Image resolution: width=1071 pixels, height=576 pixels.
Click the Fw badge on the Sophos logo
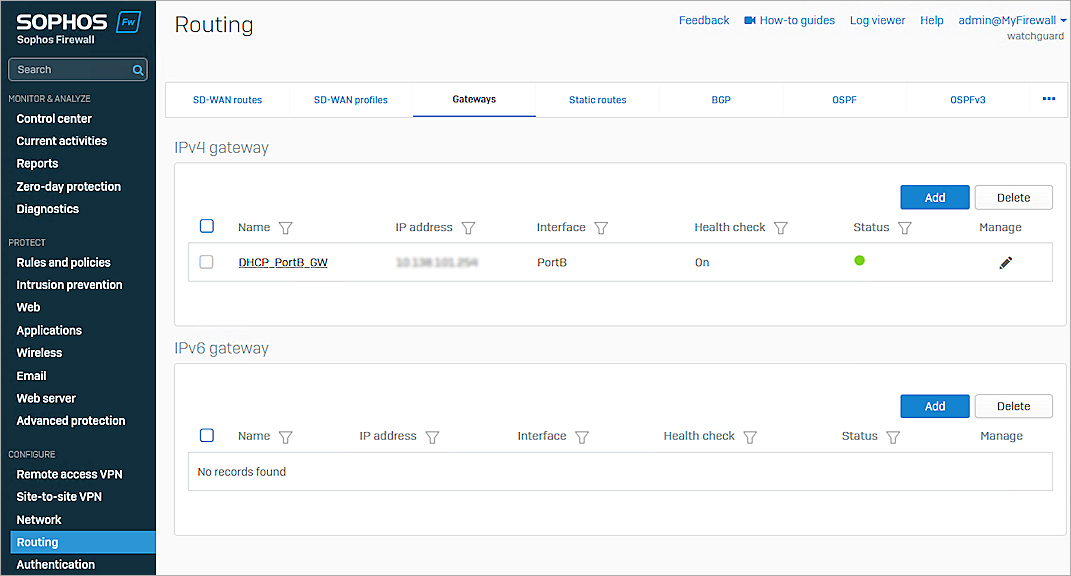[x=128, y=20]
